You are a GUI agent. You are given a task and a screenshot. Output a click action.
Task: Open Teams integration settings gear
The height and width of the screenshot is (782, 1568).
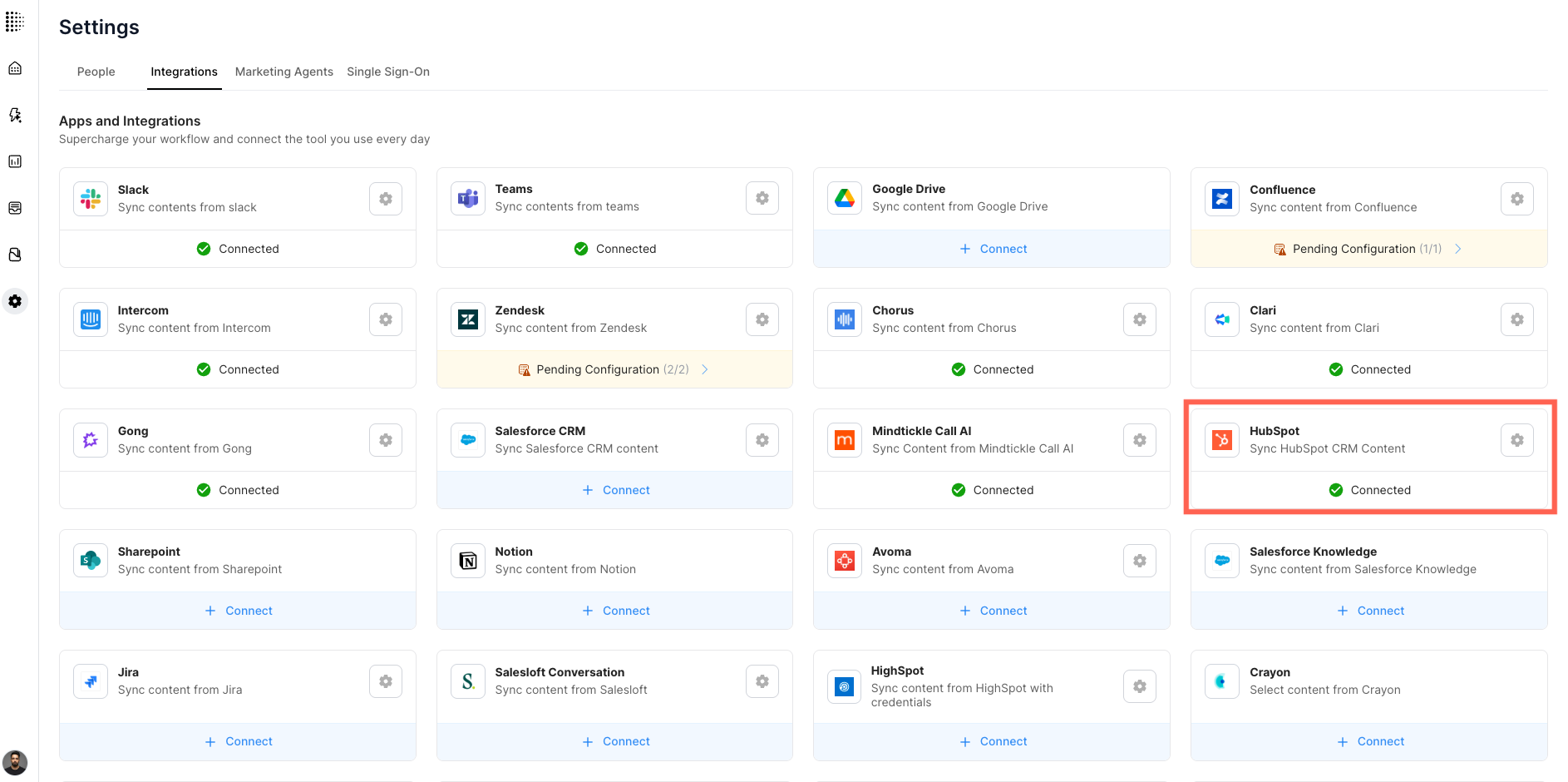point(762,198)
